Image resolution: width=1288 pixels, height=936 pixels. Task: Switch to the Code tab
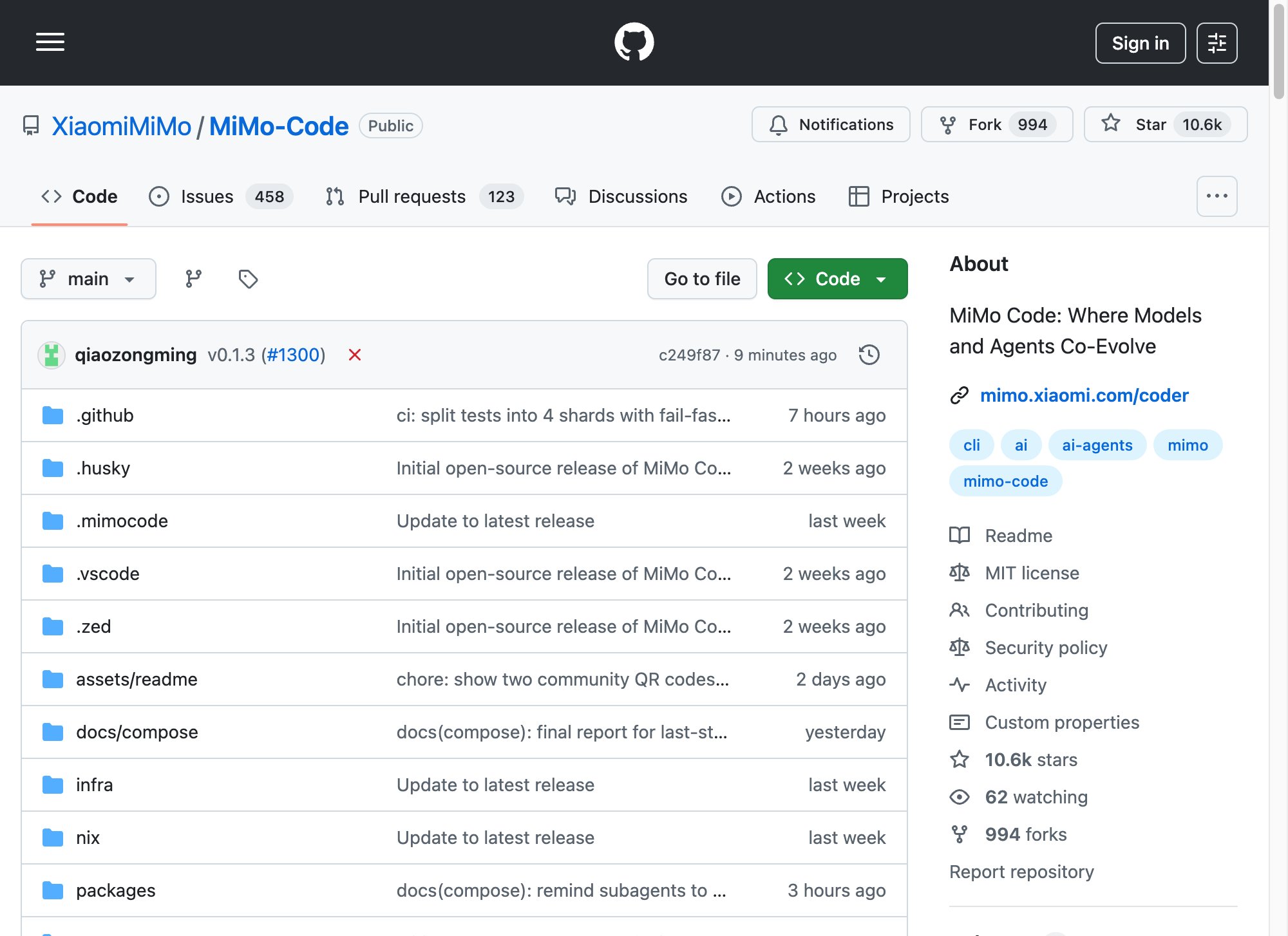click(x=79, y=196)
